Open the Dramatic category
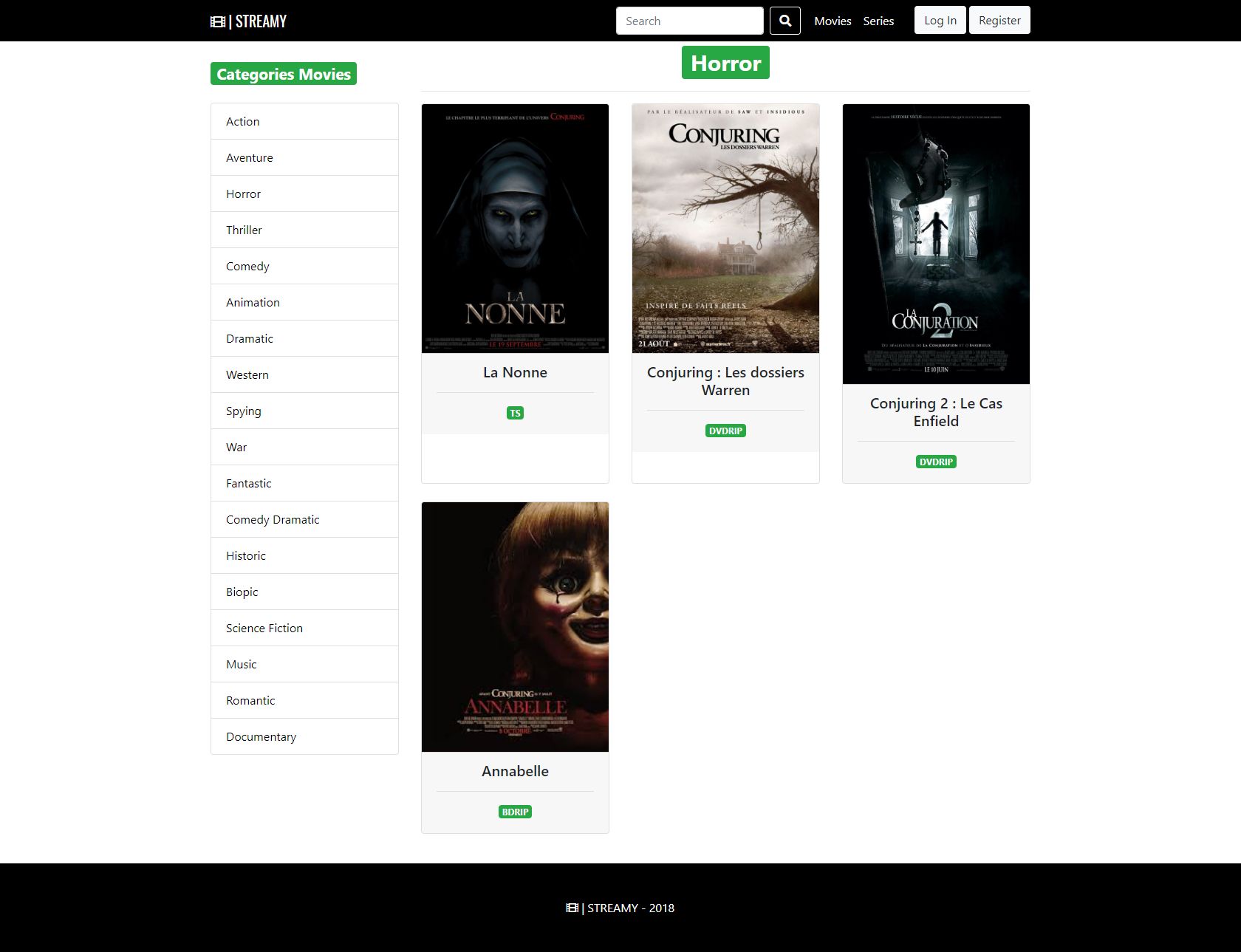The image size is (1241, 952). point(304,338)
